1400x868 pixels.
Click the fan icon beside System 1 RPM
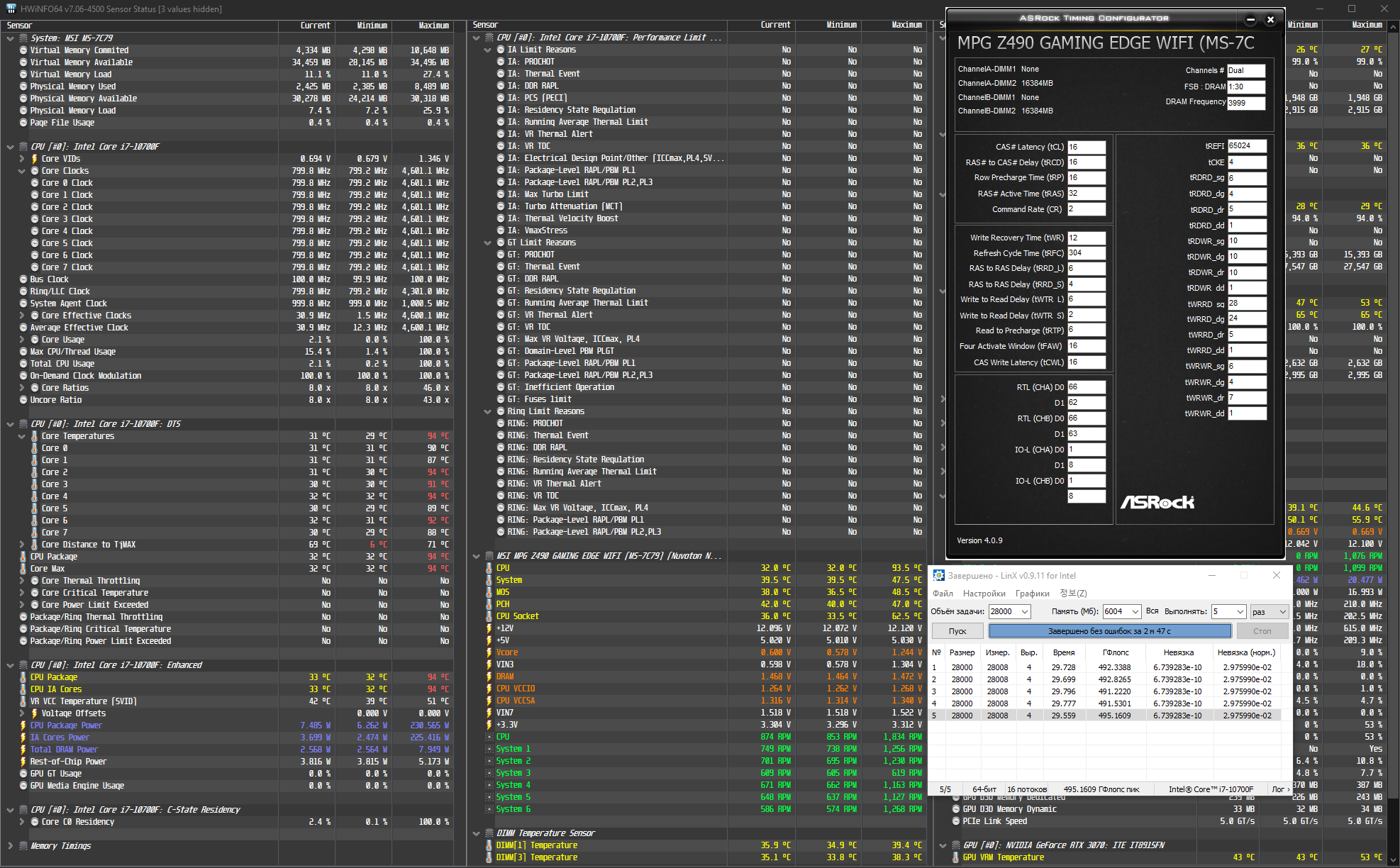click(x=489, y=749)
